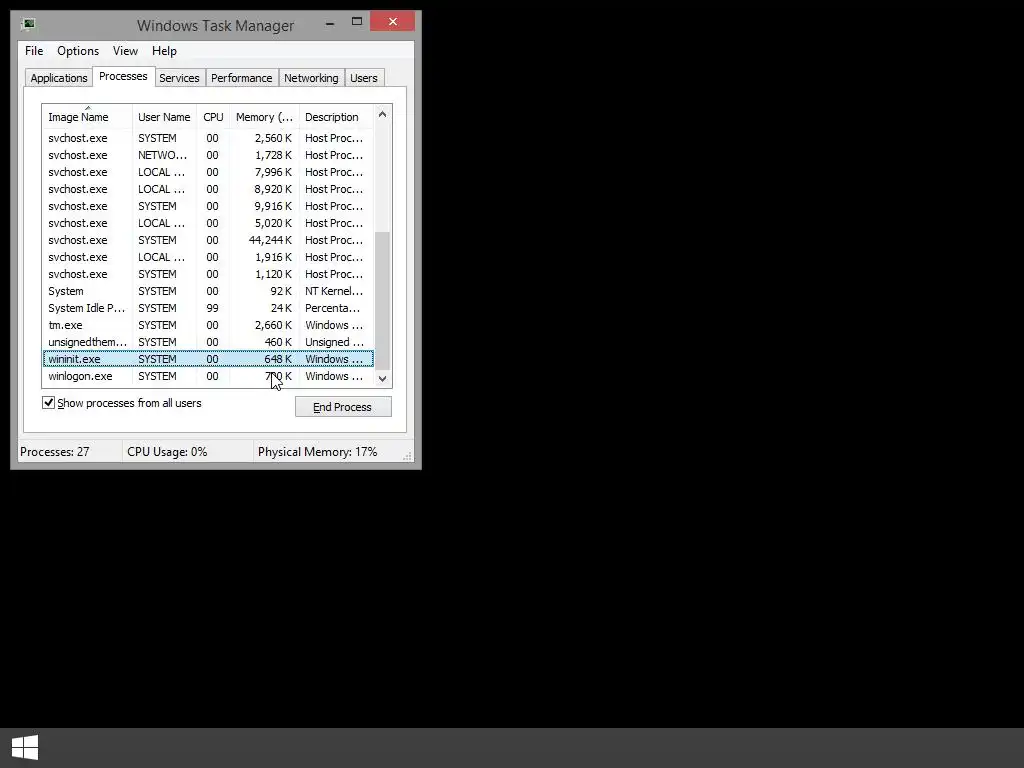The image size is (1024, 768).
Task: Sort by User Name column header
Action: pos(165,117)
